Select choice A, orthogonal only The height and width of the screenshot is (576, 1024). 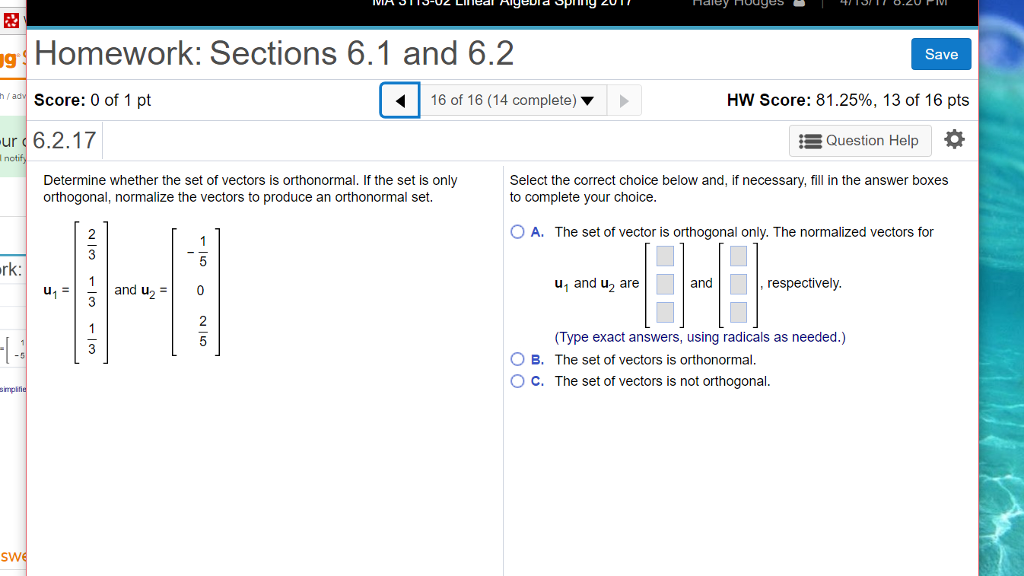tap(518, 231)
